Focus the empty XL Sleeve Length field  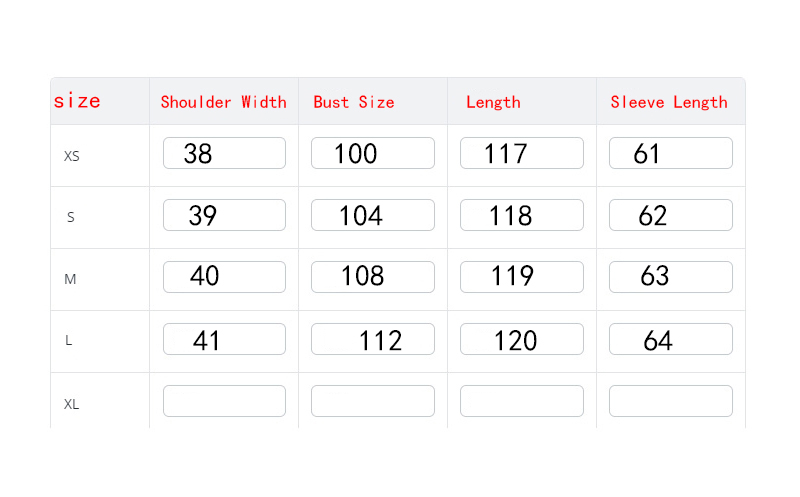point(671,401)
